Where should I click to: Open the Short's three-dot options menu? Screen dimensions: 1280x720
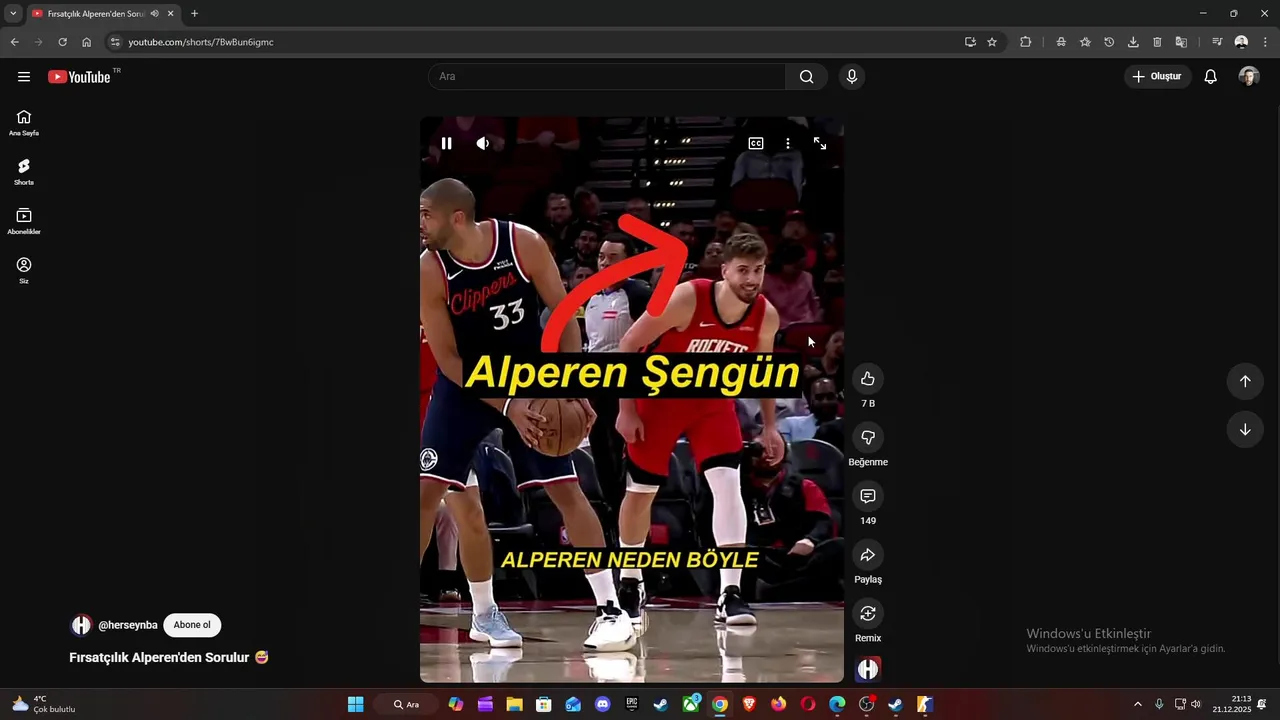[x=788, y=144]
